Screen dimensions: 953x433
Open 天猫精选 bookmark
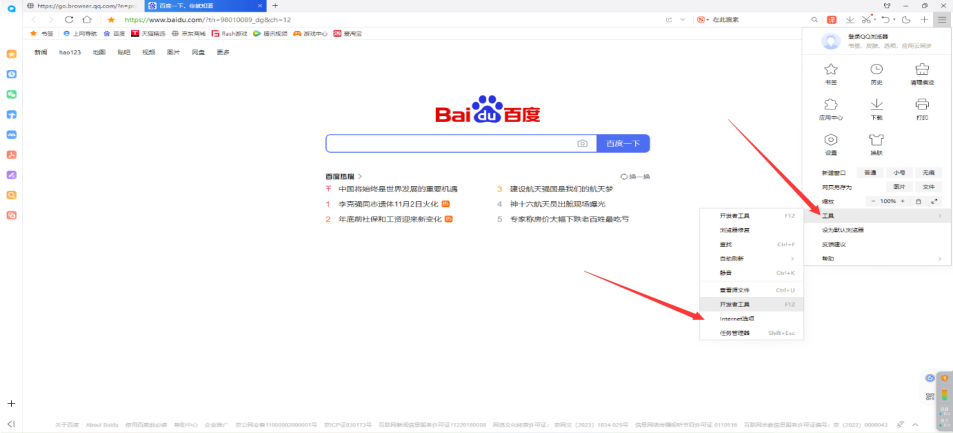point(148,34)
